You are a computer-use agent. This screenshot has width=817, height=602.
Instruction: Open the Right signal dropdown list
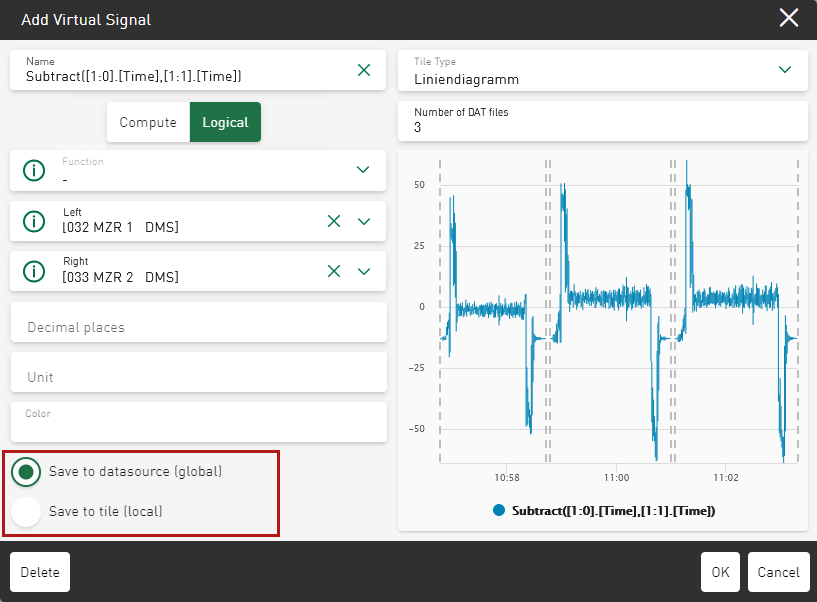pos(364,271)
